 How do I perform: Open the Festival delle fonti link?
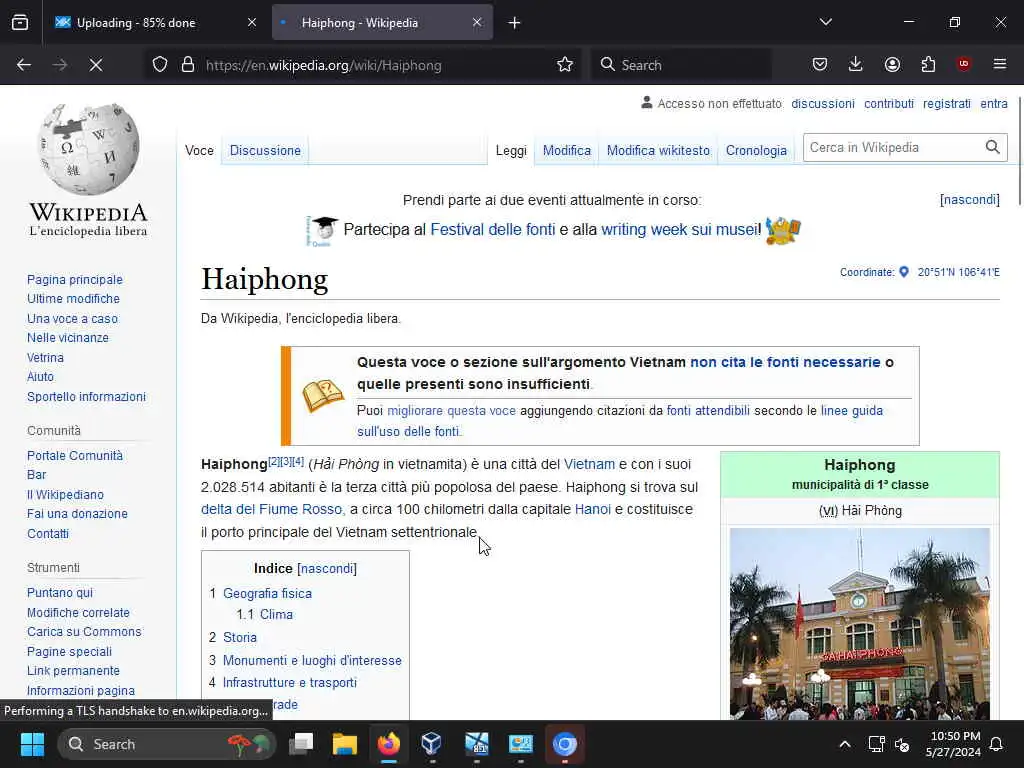(492, 230)
